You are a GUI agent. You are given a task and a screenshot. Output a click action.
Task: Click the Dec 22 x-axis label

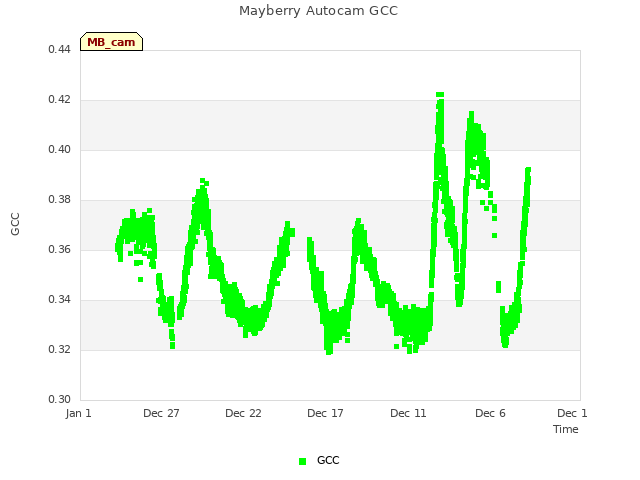click(x=243, y=413)
